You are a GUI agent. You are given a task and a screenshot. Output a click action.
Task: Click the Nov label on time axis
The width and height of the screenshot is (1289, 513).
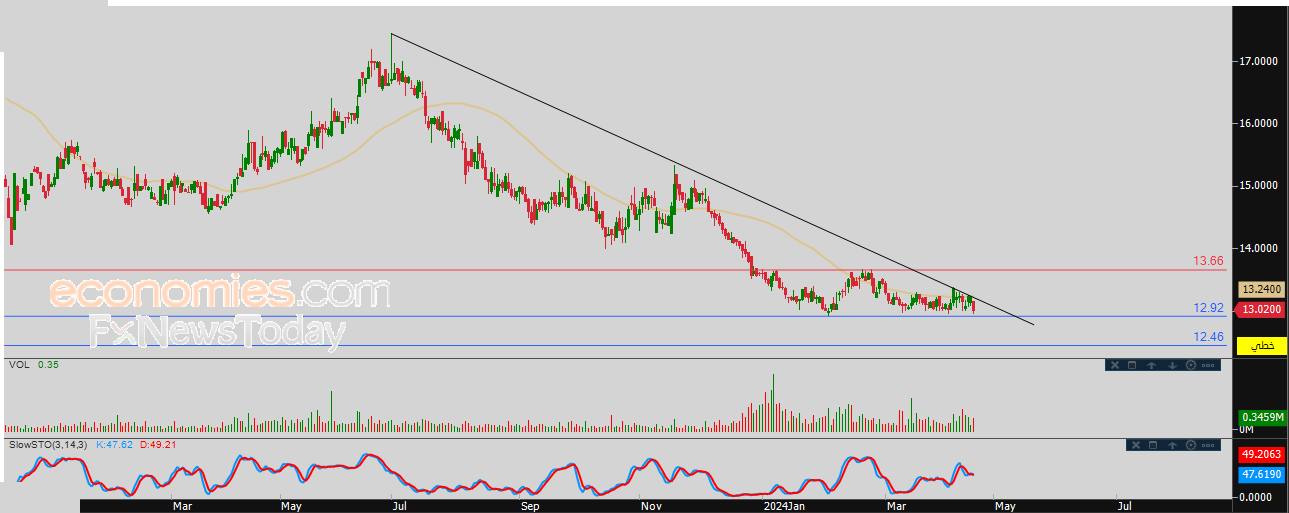(651, 506)
